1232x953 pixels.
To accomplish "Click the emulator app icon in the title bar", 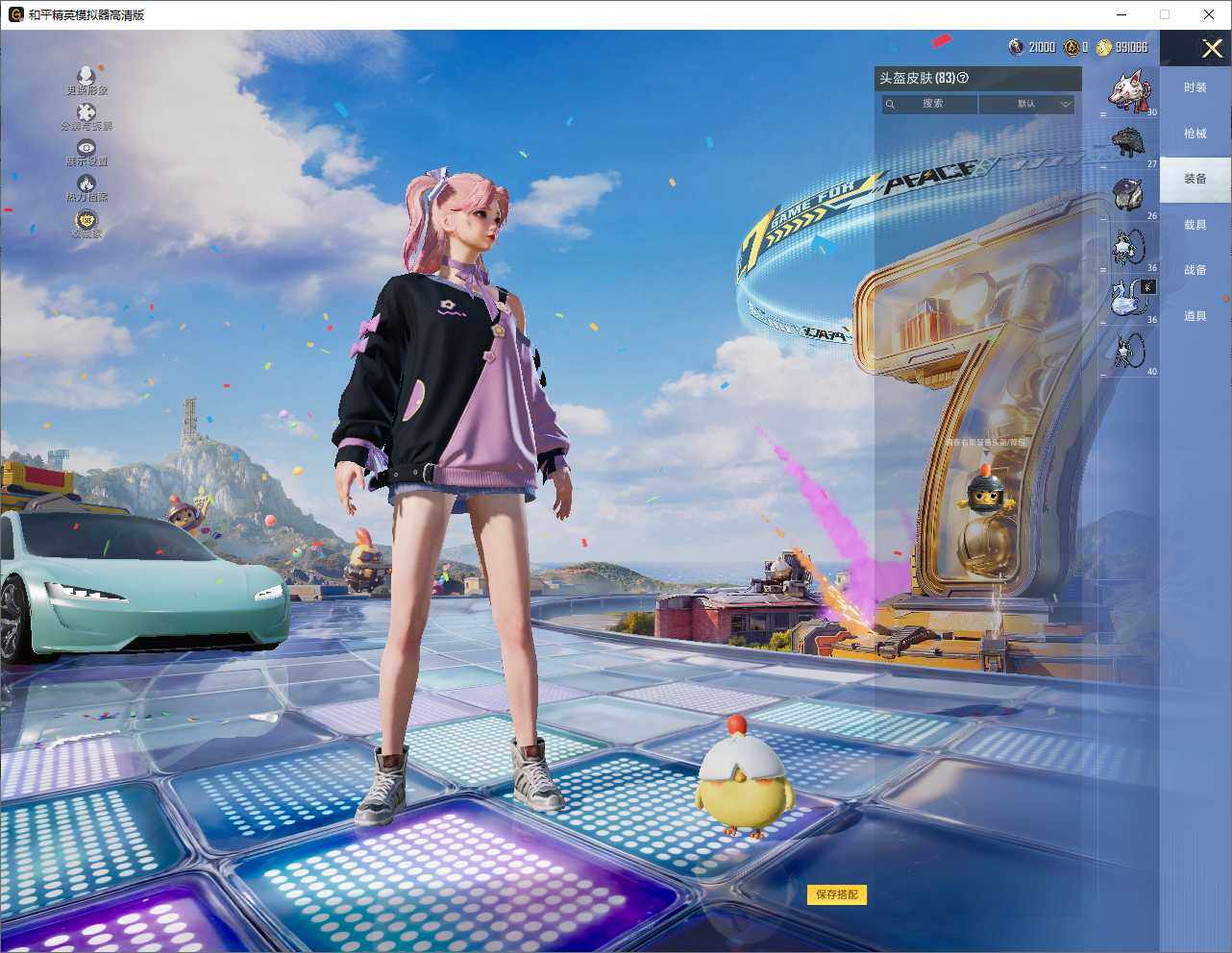I will [15, 14].
